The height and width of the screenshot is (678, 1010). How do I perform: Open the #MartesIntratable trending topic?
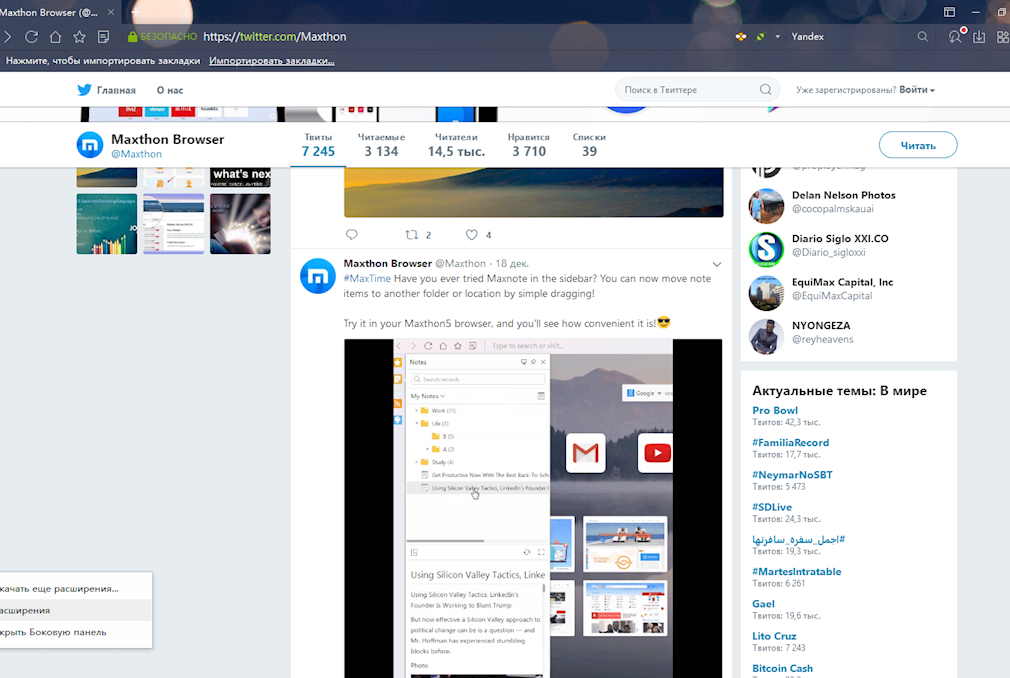pyautogui.click(x=797, y=572)
